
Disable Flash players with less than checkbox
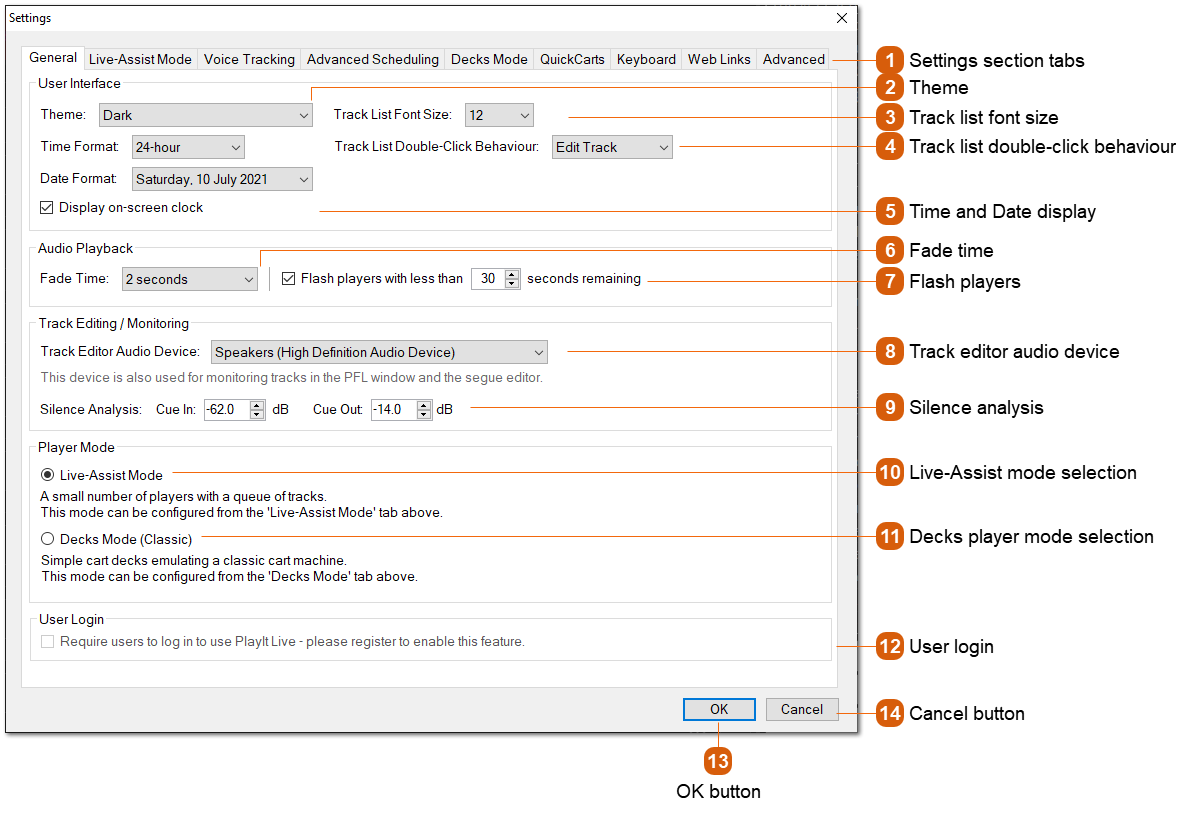tap(289, 279)
